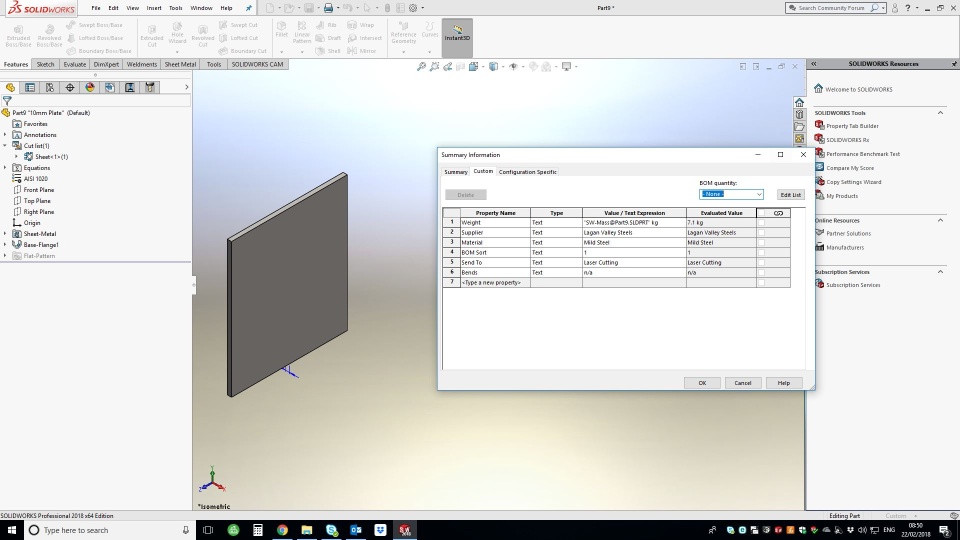Switch to the Configuration Specific tab
This screenshot has height=540, width=960.
(527, 172)
